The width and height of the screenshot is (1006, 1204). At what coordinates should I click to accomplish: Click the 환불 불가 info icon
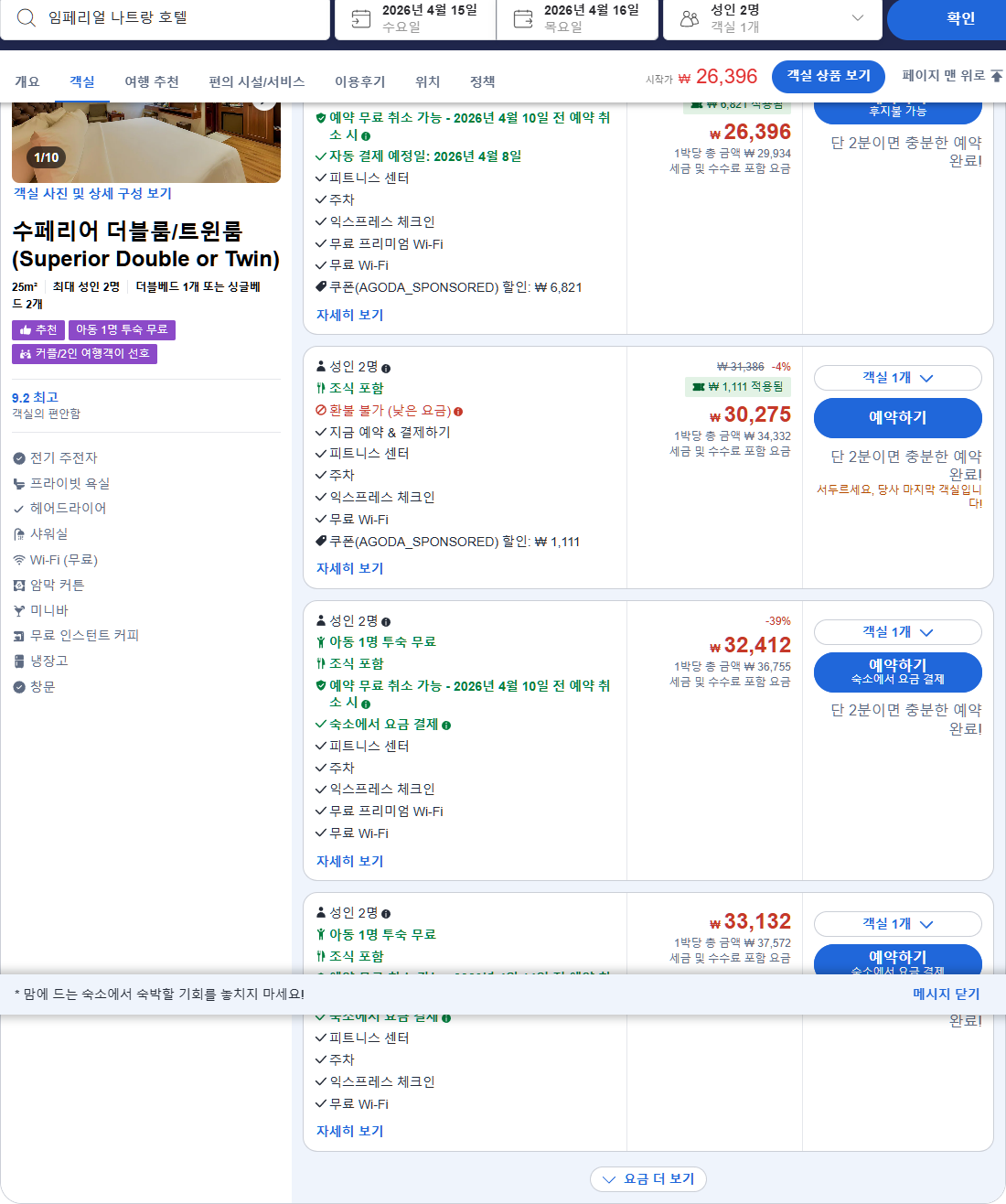(458, 412)
